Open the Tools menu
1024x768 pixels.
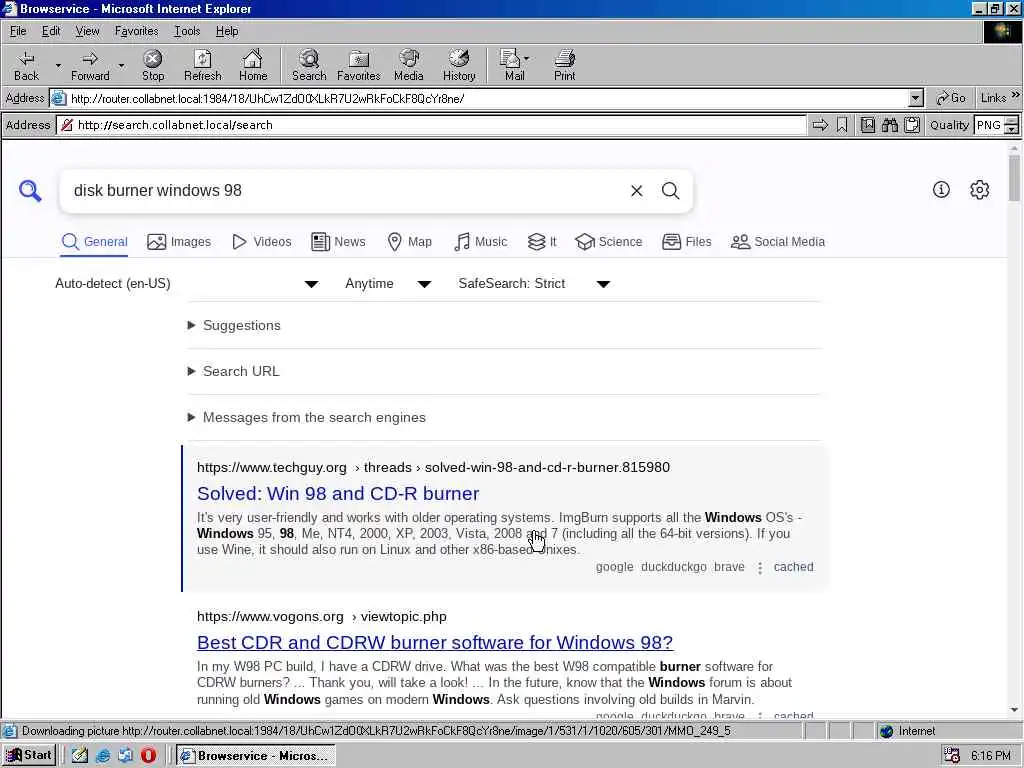click(187, 31)
